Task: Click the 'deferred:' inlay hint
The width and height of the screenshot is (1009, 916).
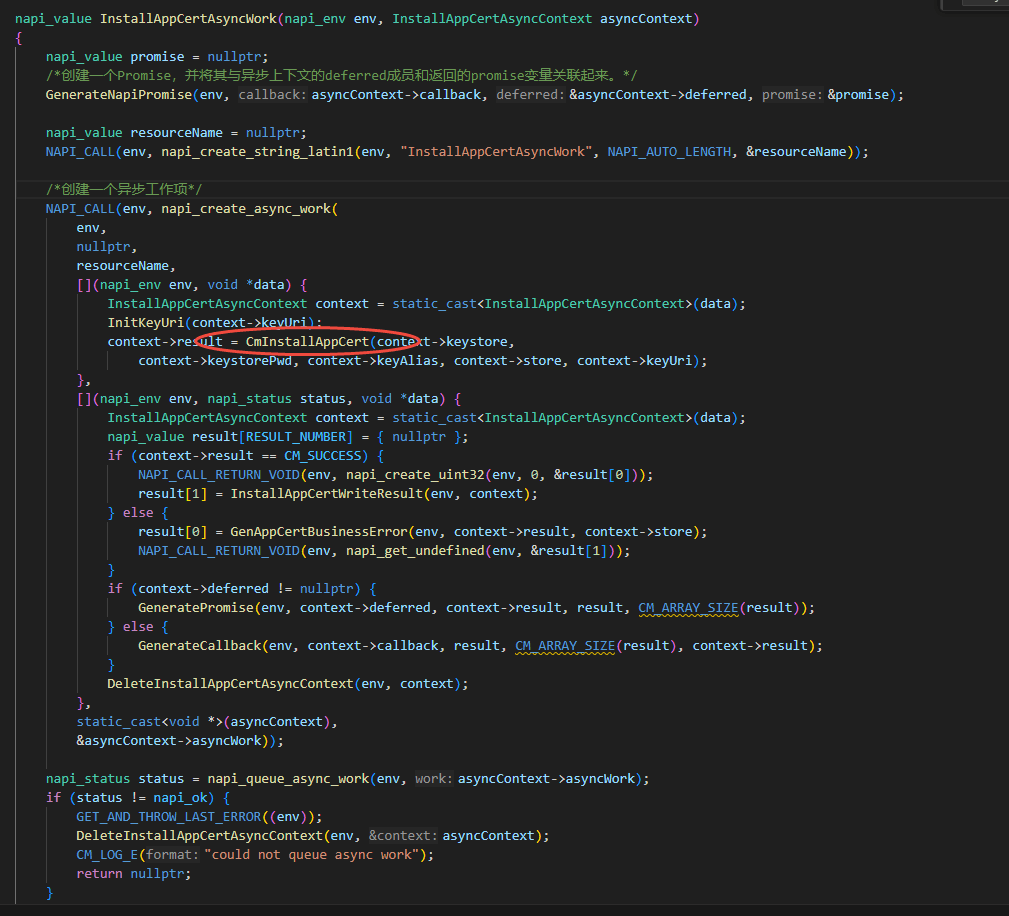Action: click(x=530, y=95)
